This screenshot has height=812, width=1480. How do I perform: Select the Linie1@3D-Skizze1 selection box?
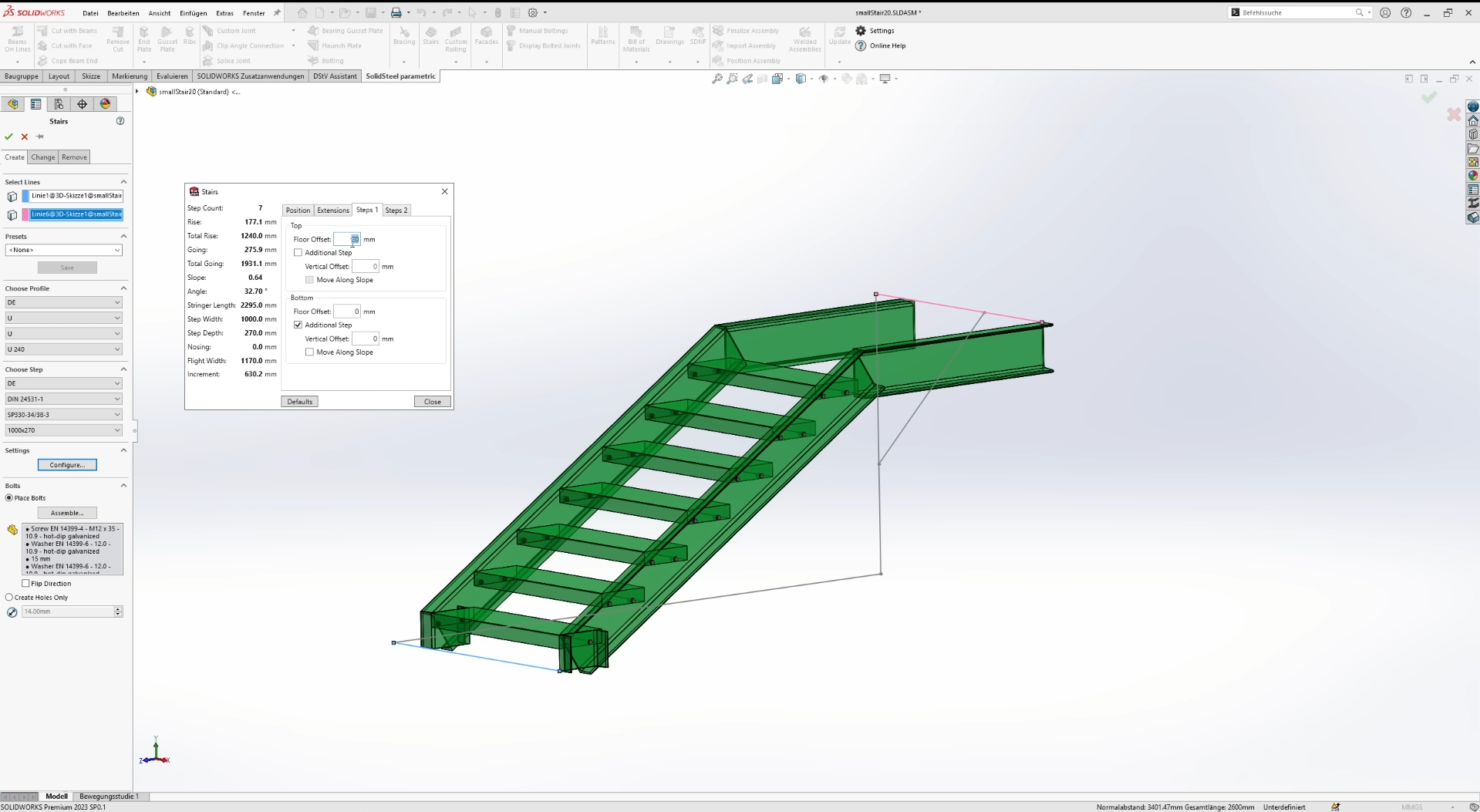coord(76,196)
